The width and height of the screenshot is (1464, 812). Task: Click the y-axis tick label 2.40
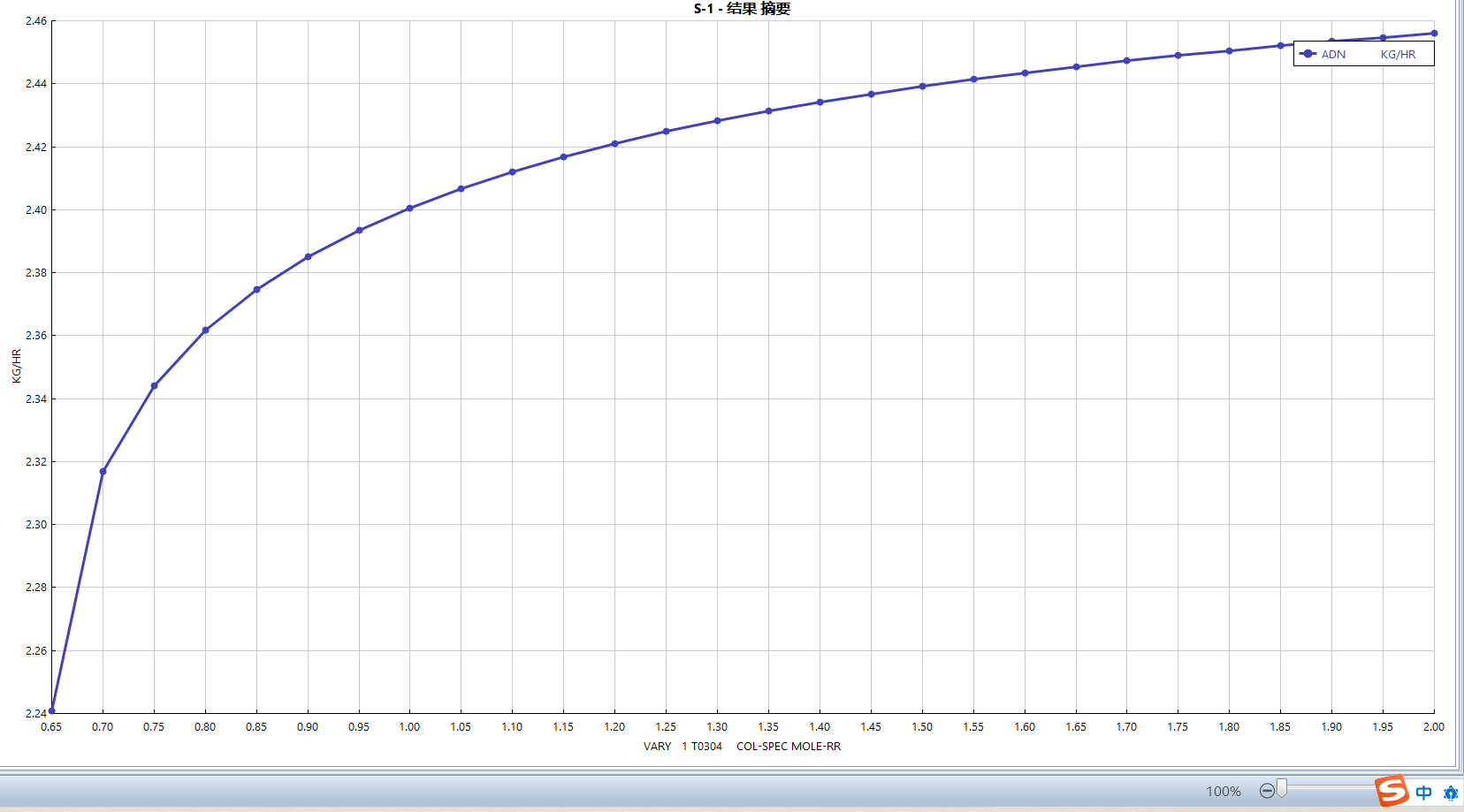point(35,210)
